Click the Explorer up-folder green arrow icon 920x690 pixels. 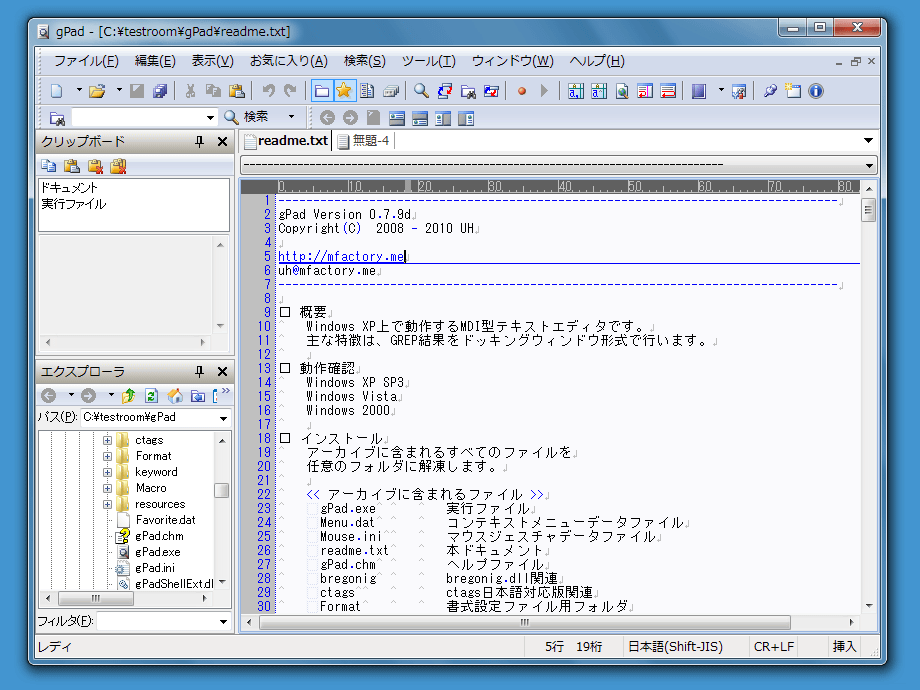click(128, 396)
